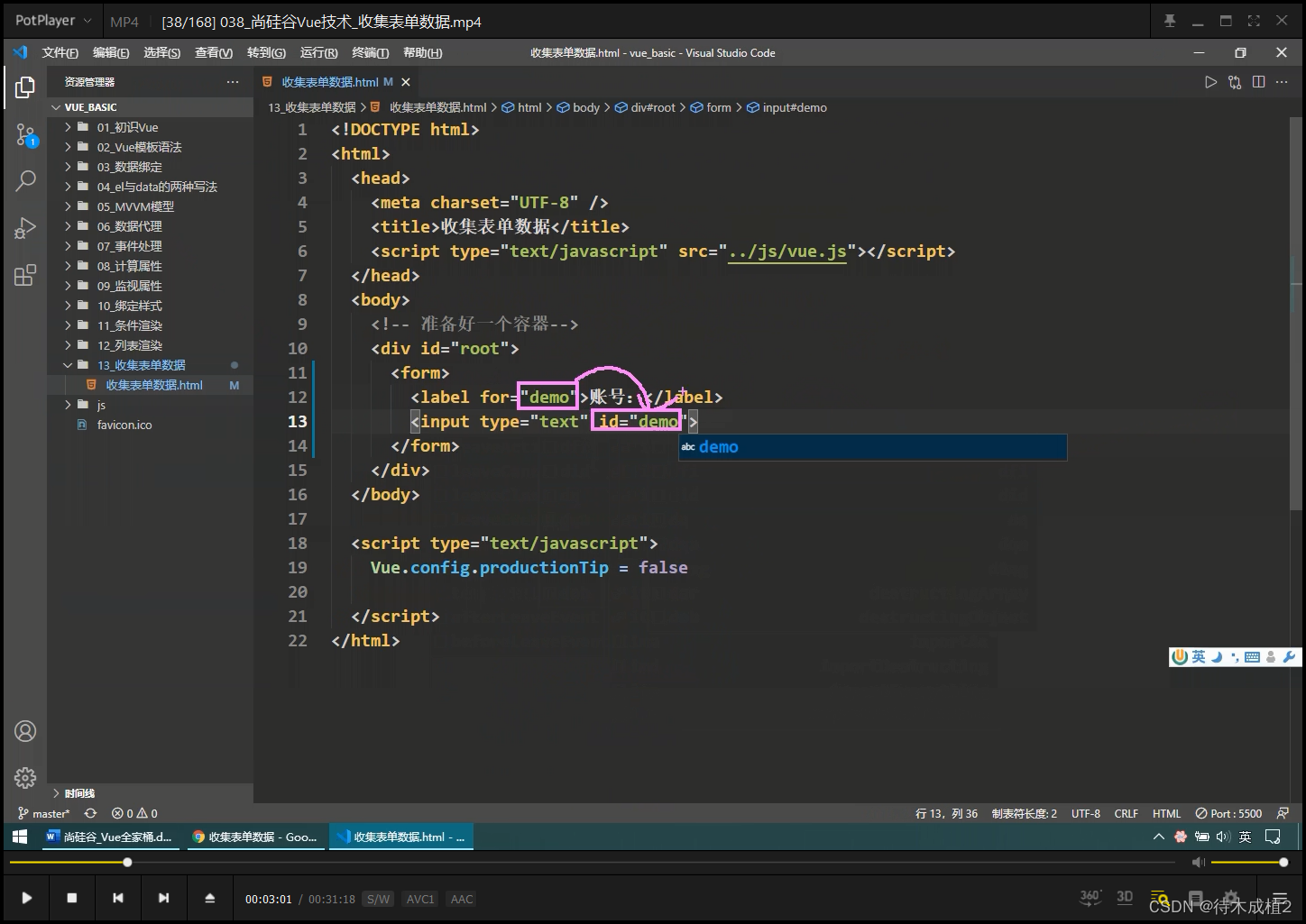The height and width of the screenshot is (924, 1306).
Task: Select demo autocomplete suggestion
Action: click(872, 447)
